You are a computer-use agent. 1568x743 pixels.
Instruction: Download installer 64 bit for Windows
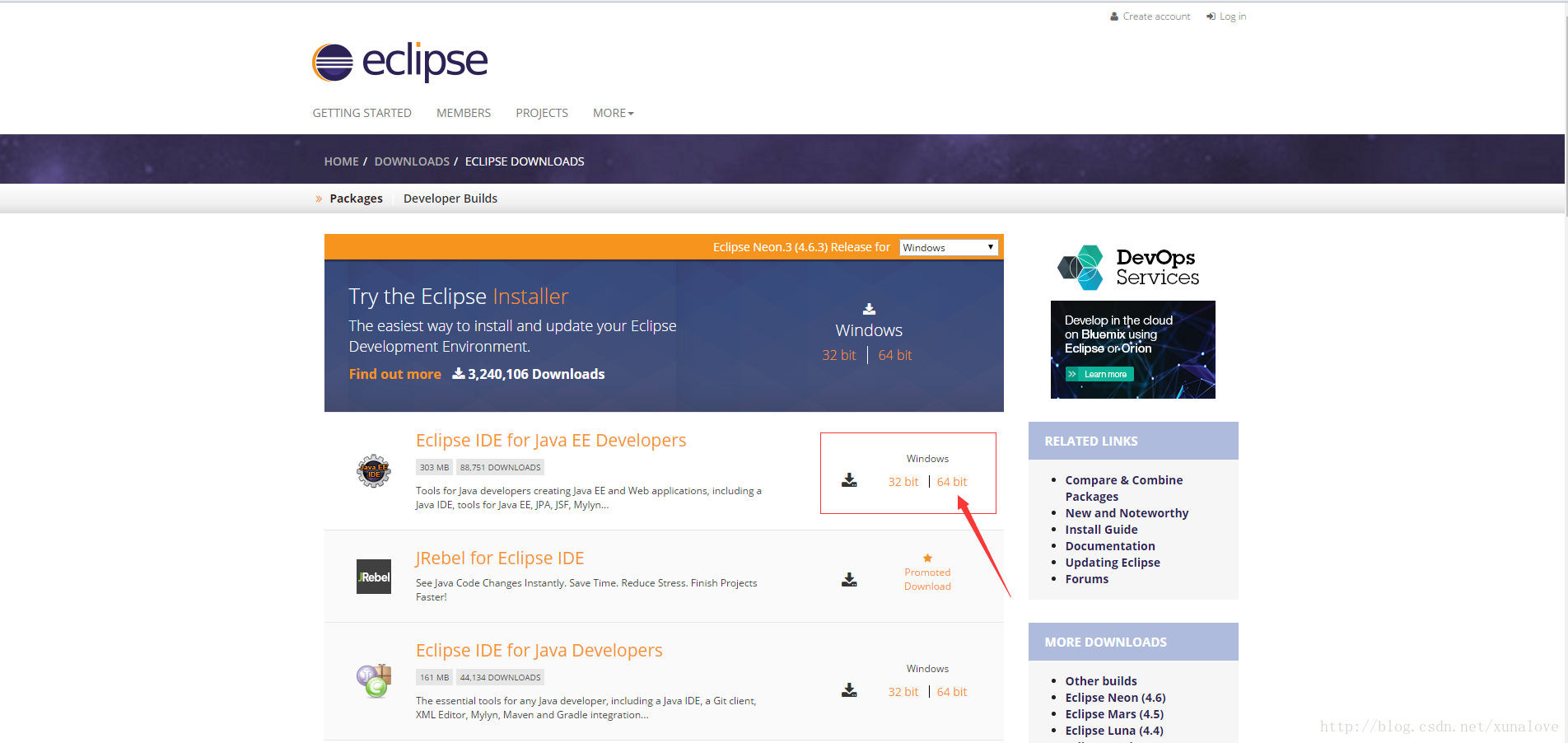895,355
